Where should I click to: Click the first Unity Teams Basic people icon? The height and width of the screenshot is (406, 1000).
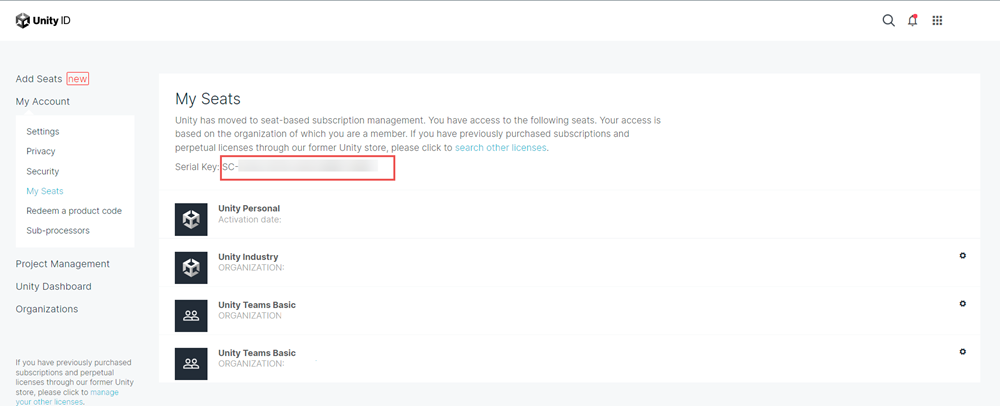coord(191,316)
